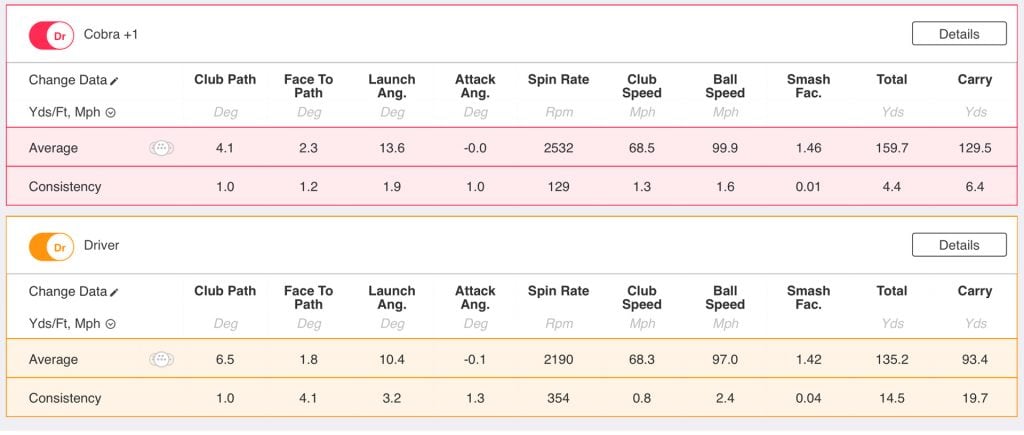Open Details for the Driver club
The height and width of the screenshot is (435, 1024).
(958, 245)
